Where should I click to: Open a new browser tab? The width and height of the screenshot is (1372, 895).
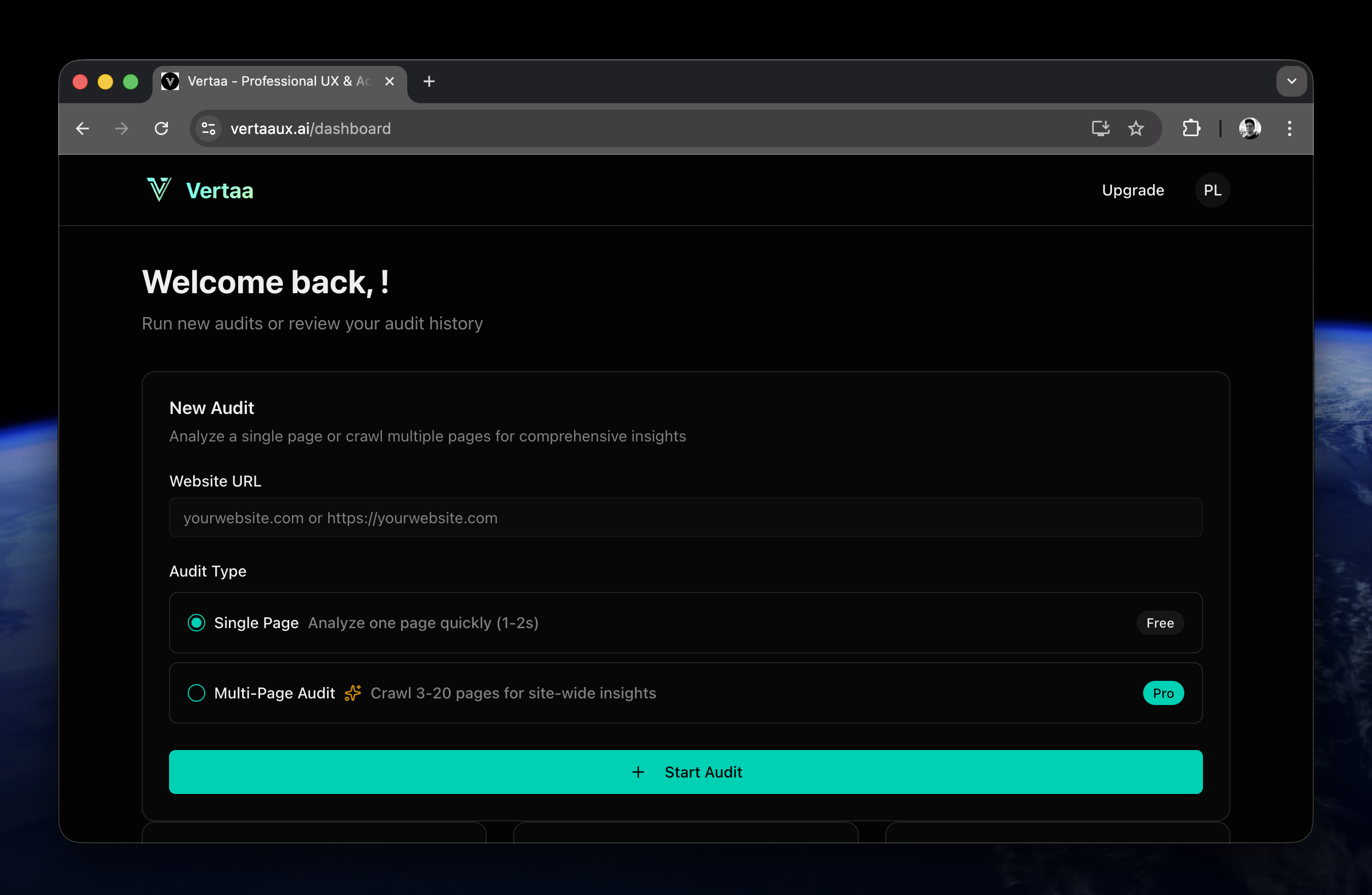429,81
